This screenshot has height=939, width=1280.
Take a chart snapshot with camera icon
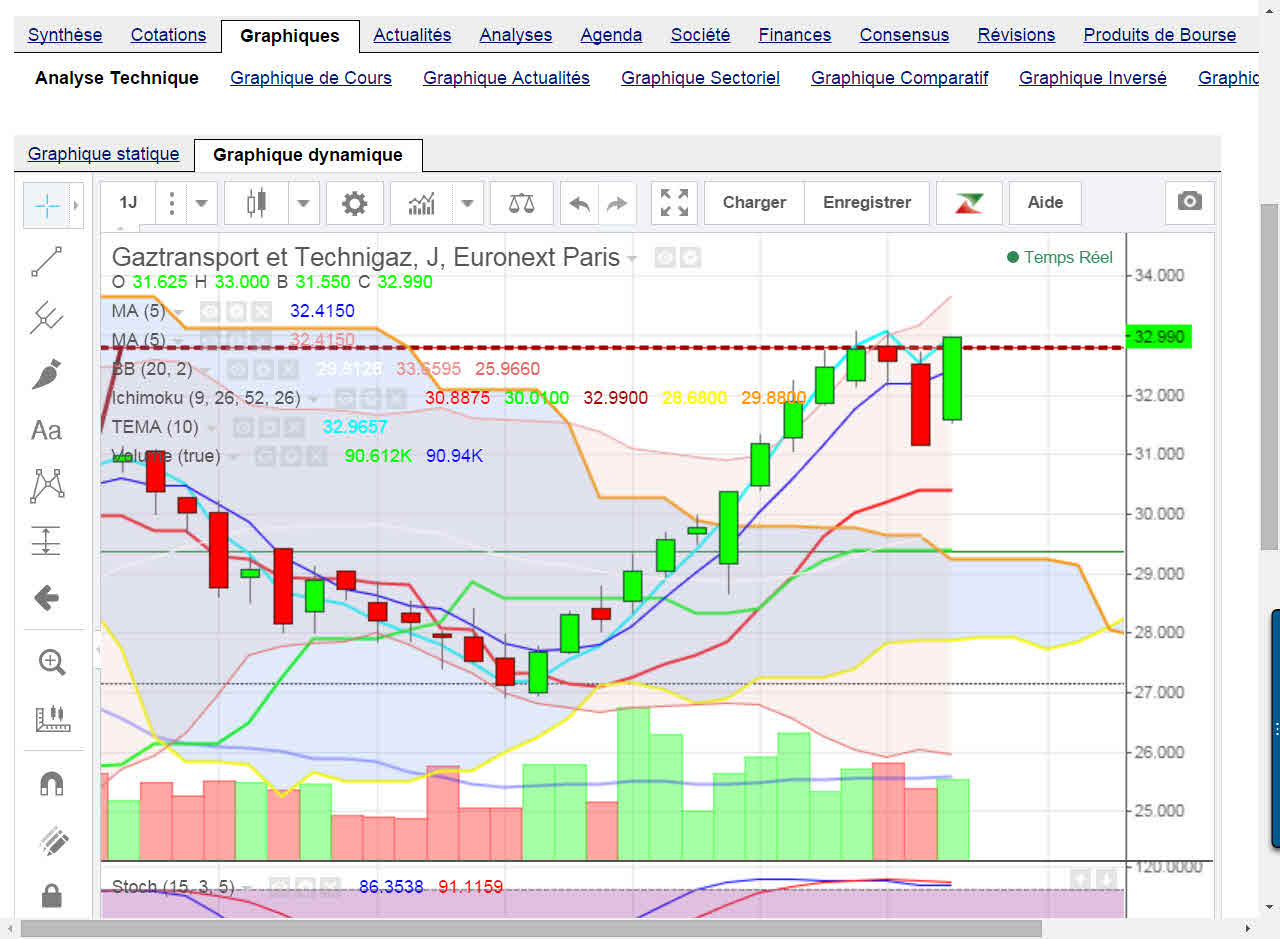click(1190, 202)
